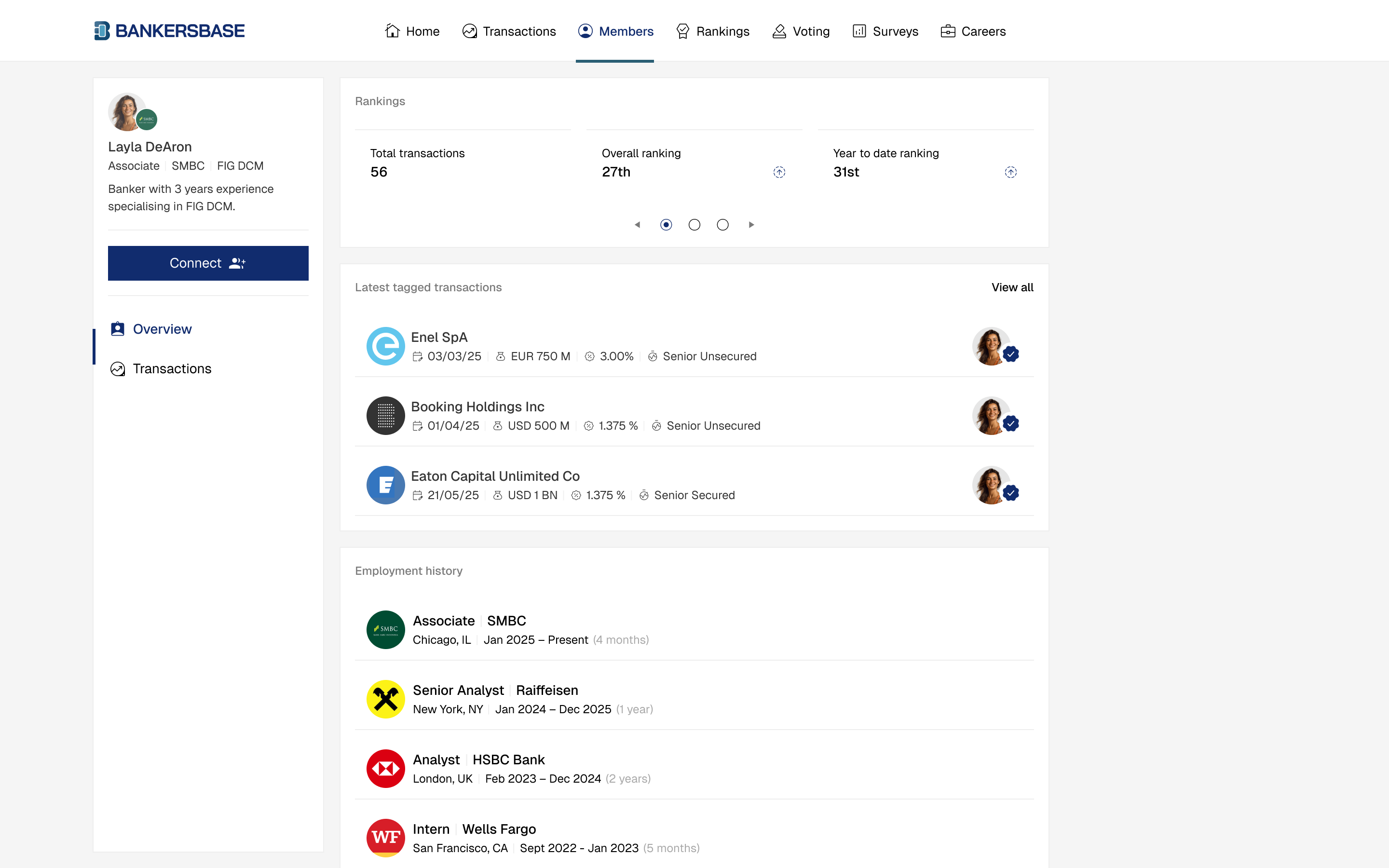This screenshot has width=1389, height=868.
Task: Open the Booking Holdings Inc transaction
Action: (694, 416)
